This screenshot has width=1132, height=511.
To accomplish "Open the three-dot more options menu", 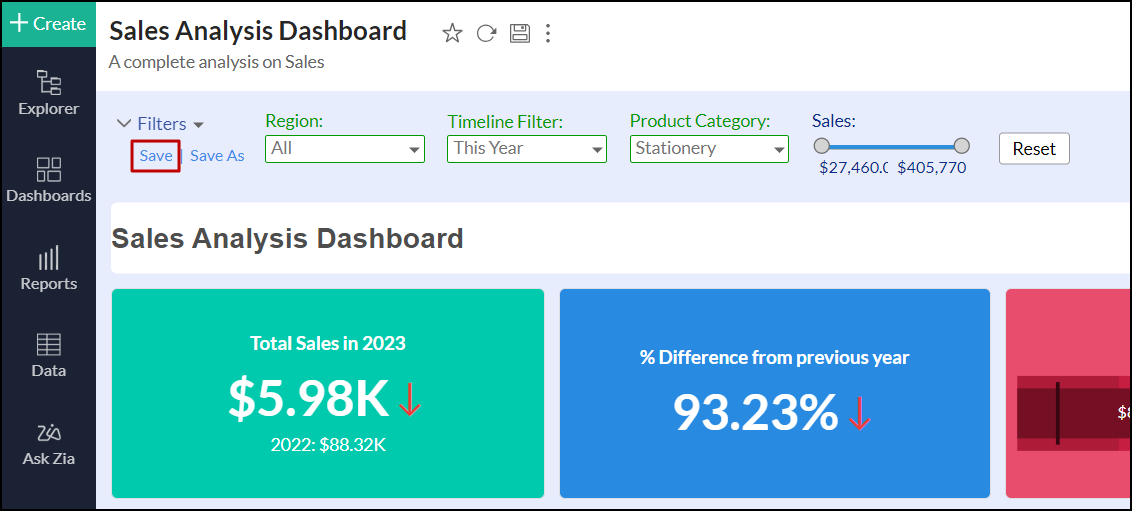I will (548, 33).
